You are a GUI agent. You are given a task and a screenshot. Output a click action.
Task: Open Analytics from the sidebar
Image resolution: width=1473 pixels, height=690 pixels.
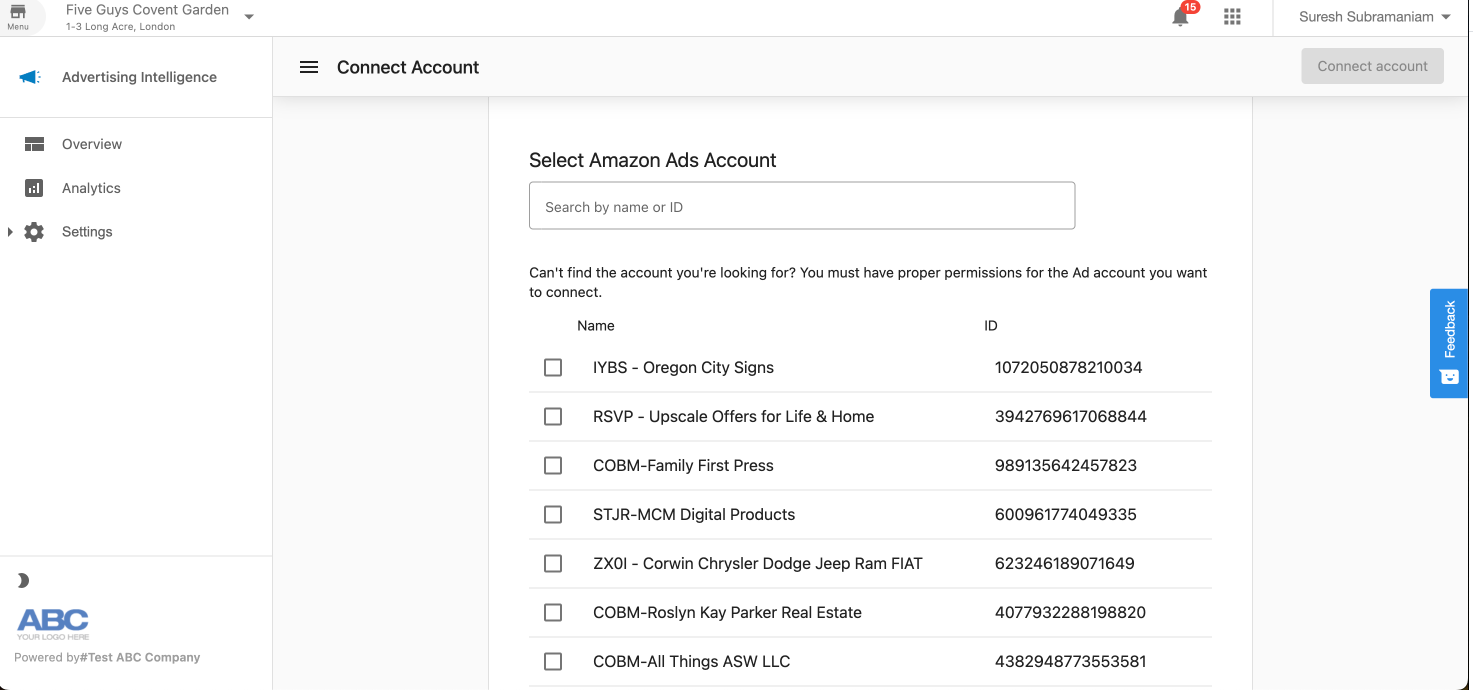(x=91, y=188)
